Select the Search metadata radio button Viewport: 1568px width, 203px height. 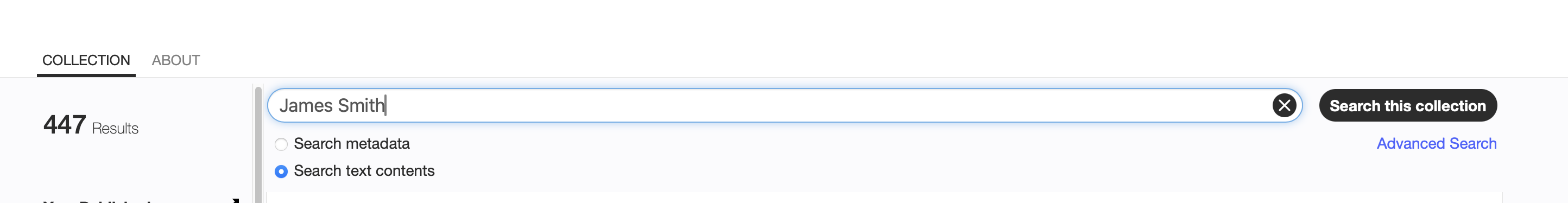[281, 144]
